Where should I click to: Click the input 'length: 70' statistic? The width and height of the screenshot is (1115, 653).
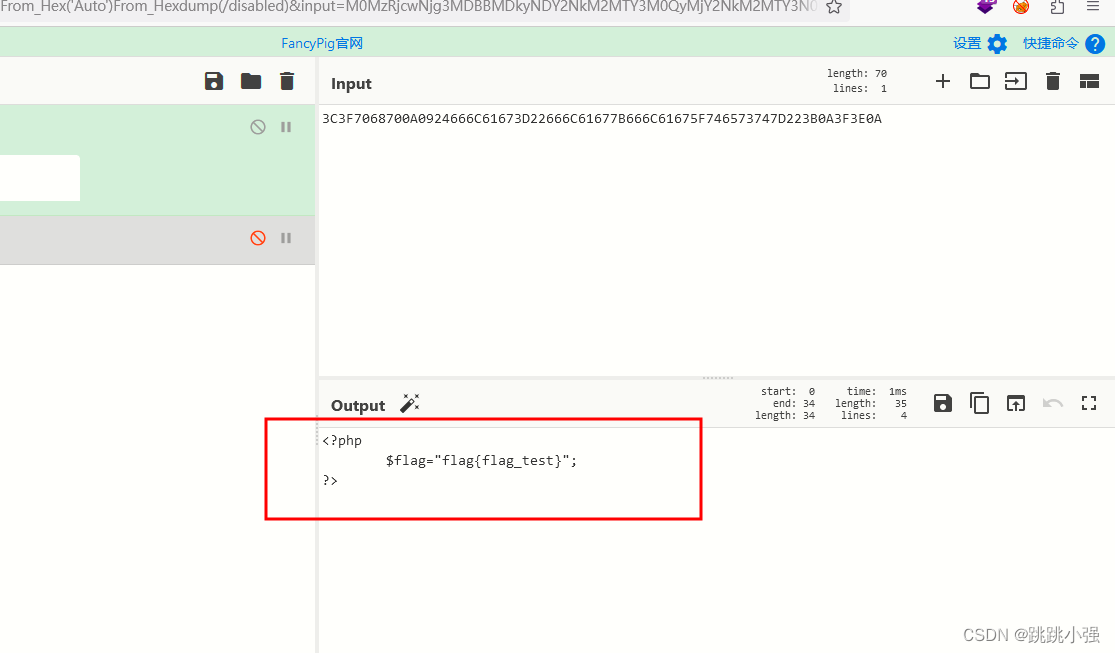click(856, 73)
